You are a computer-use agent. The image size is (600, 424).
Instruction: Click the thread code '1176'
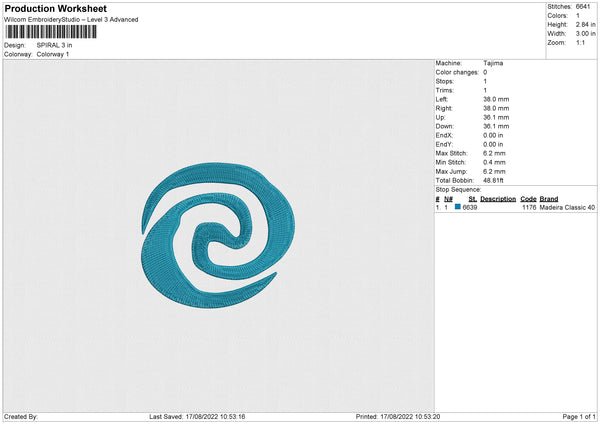click(x=529, y=207)
